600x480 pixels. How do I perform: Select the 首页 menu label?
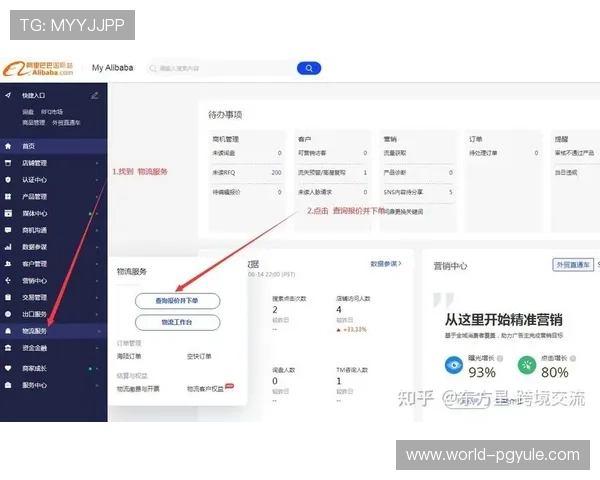click(28, 146)
